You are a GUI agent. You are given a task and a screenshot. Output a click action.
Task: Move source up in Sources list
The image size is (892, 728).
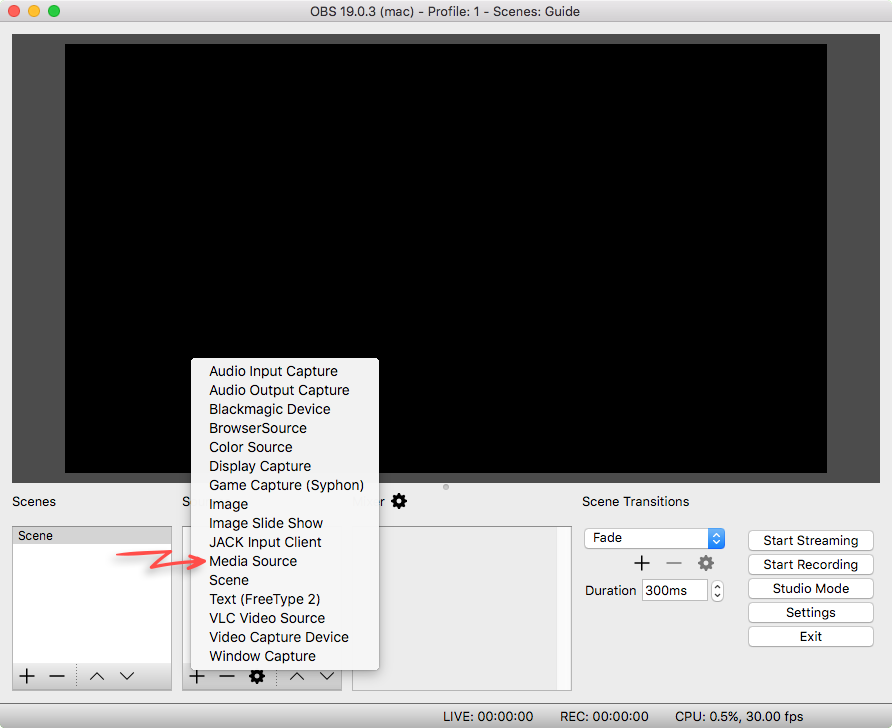coord(297,676)
